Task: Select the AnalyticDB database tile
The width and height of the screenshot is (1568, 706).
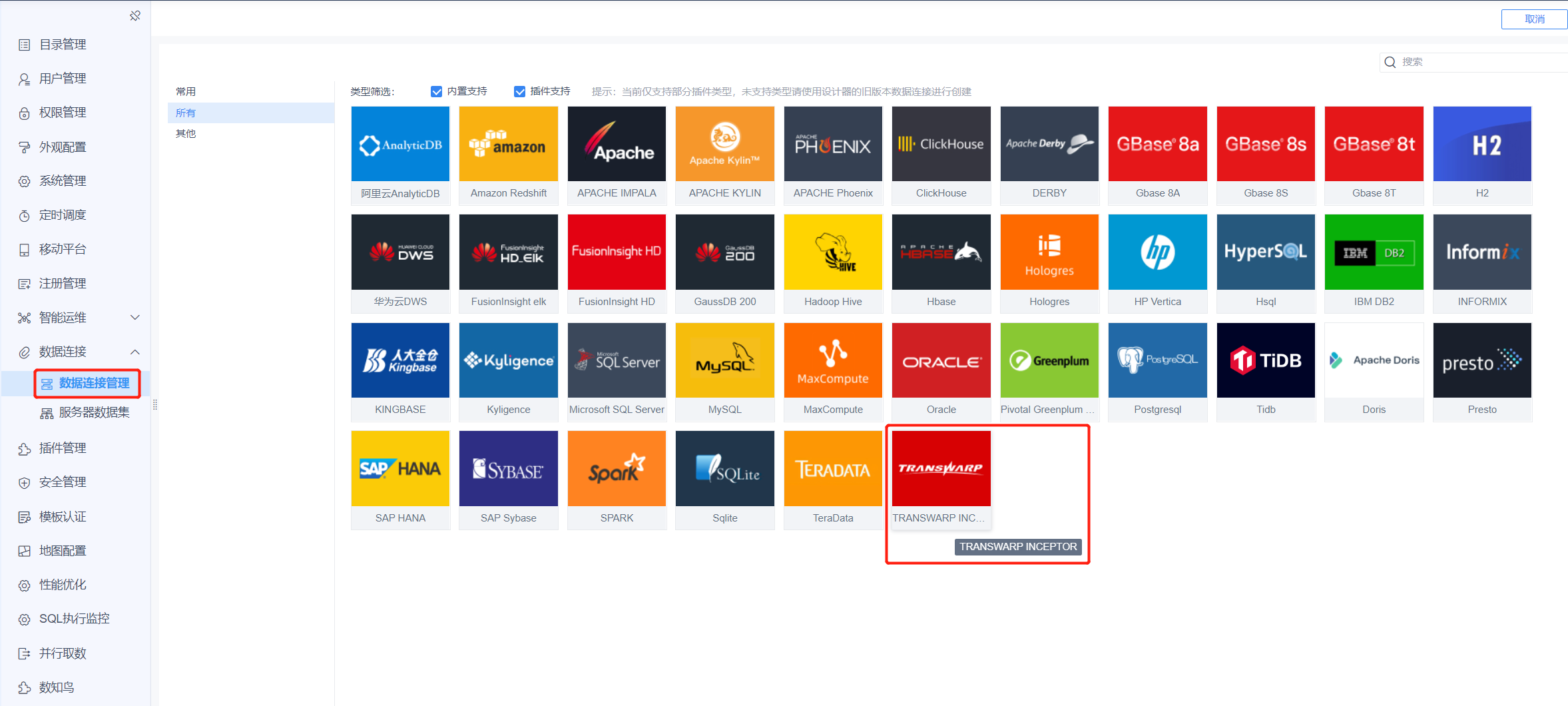Action: (400, 155)
